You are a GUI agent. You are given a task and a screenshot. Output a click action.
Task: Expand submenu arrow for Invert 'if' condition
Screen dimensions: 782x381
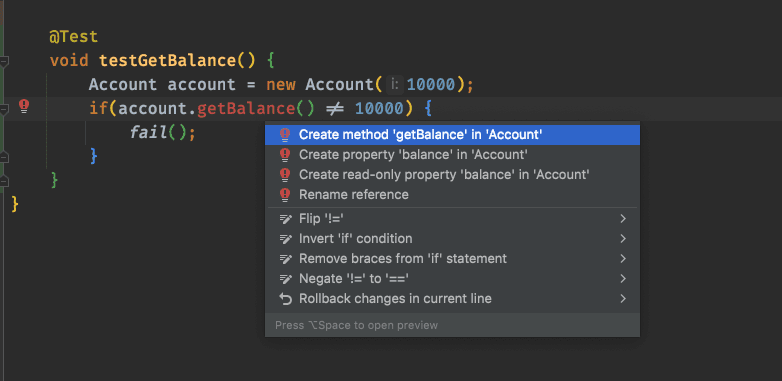623,238
